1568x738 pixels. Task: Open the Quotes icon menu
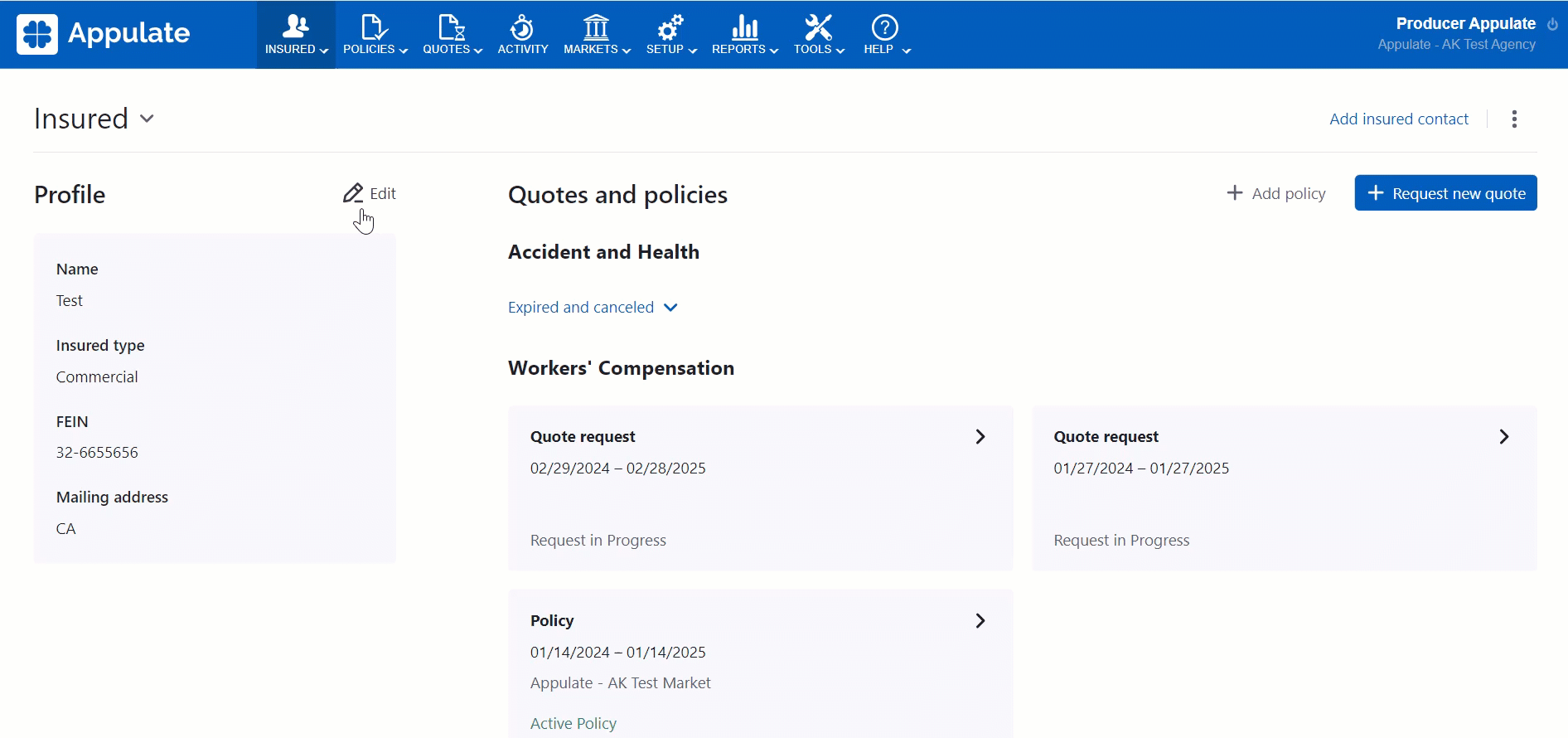pos(452,27)
